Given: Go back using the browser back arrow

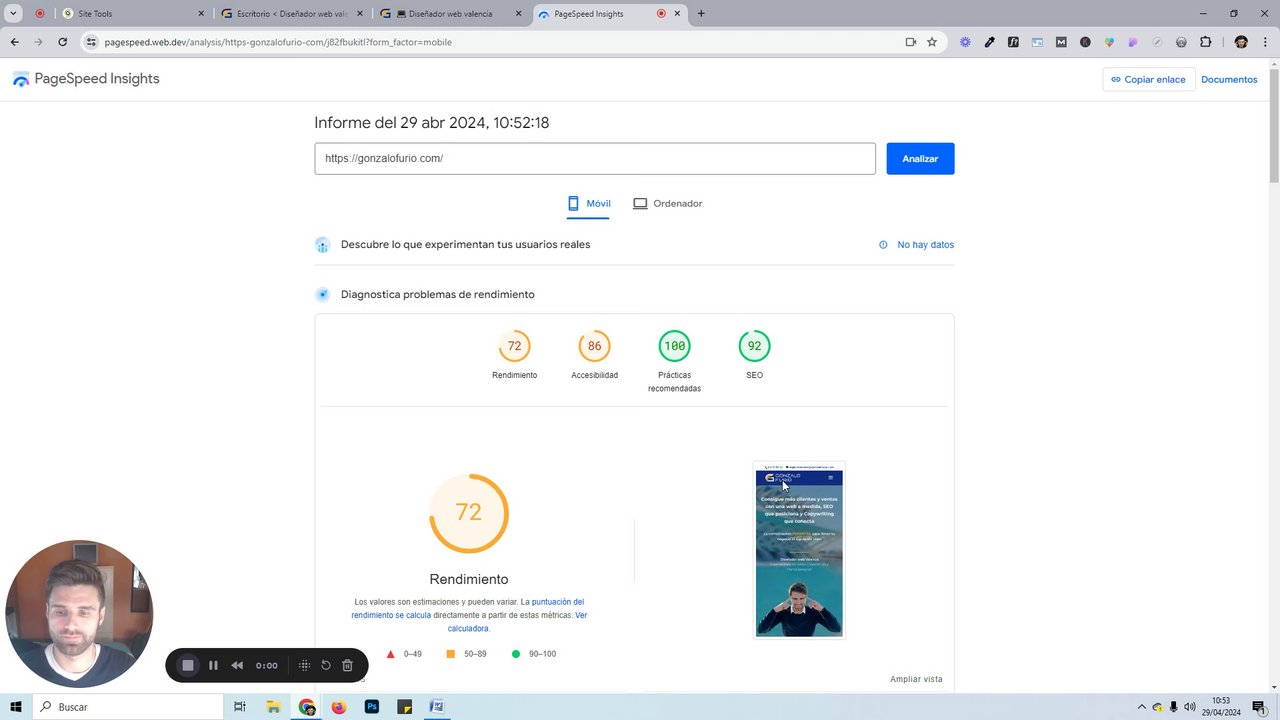Looking at the screenshot, I should (14, 42).
